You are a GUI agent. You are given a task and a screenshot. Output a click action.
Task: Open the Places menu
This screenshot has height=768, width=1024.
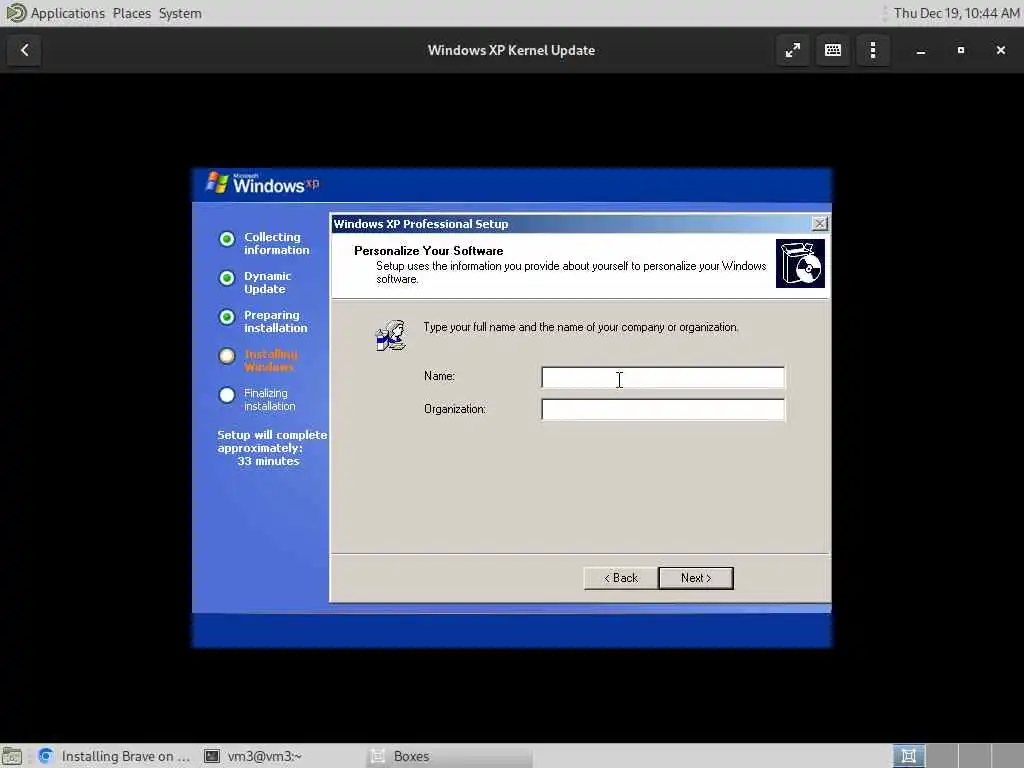click(131, 13)
